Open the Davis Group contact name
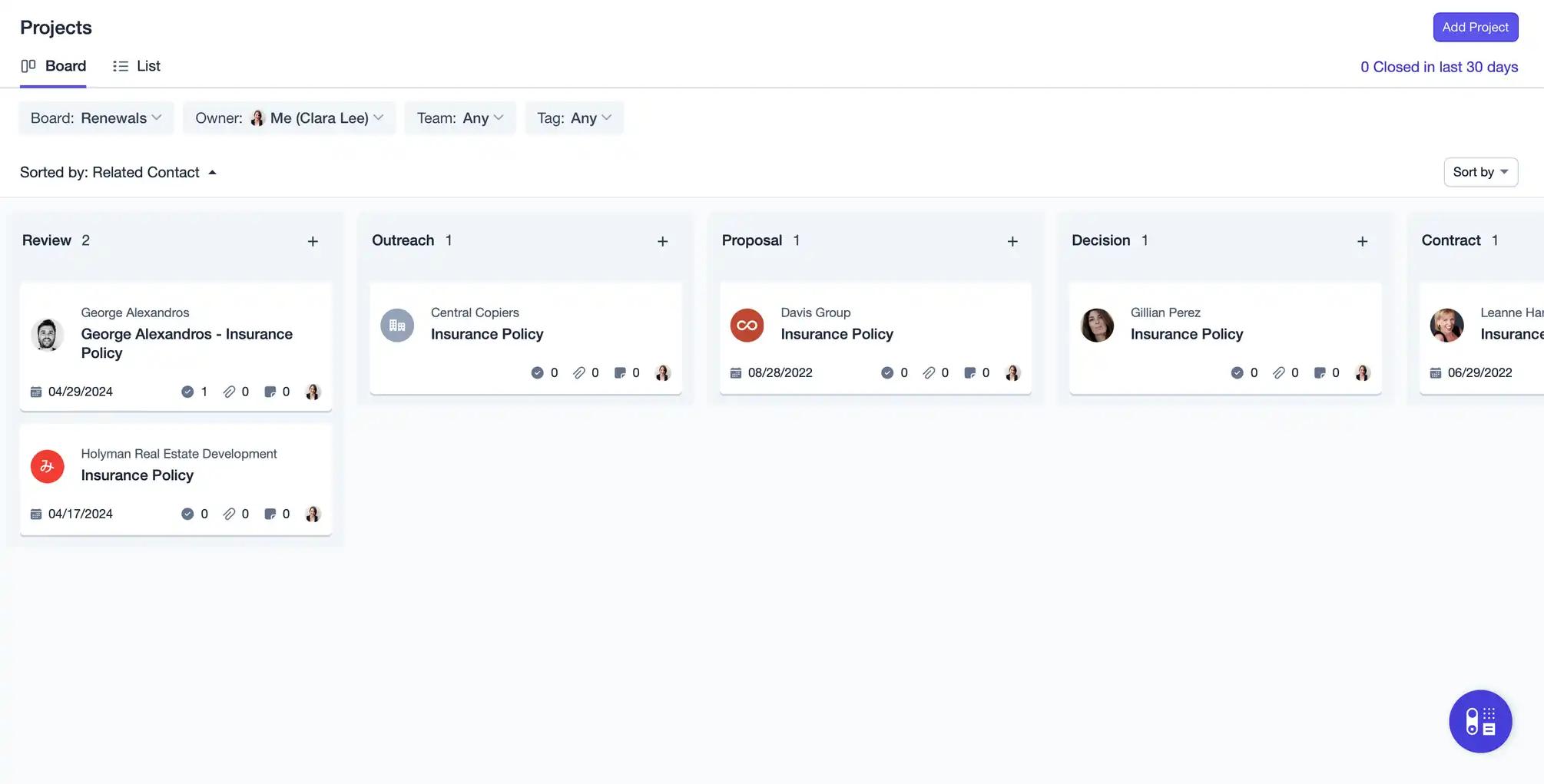This screenshot has height=784, width=1544. click(816, 313)
